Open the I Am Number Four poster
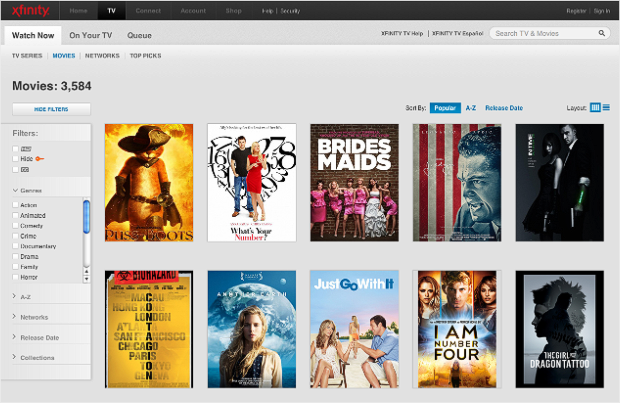The image size is (620, 403). [x=457, y=329]
